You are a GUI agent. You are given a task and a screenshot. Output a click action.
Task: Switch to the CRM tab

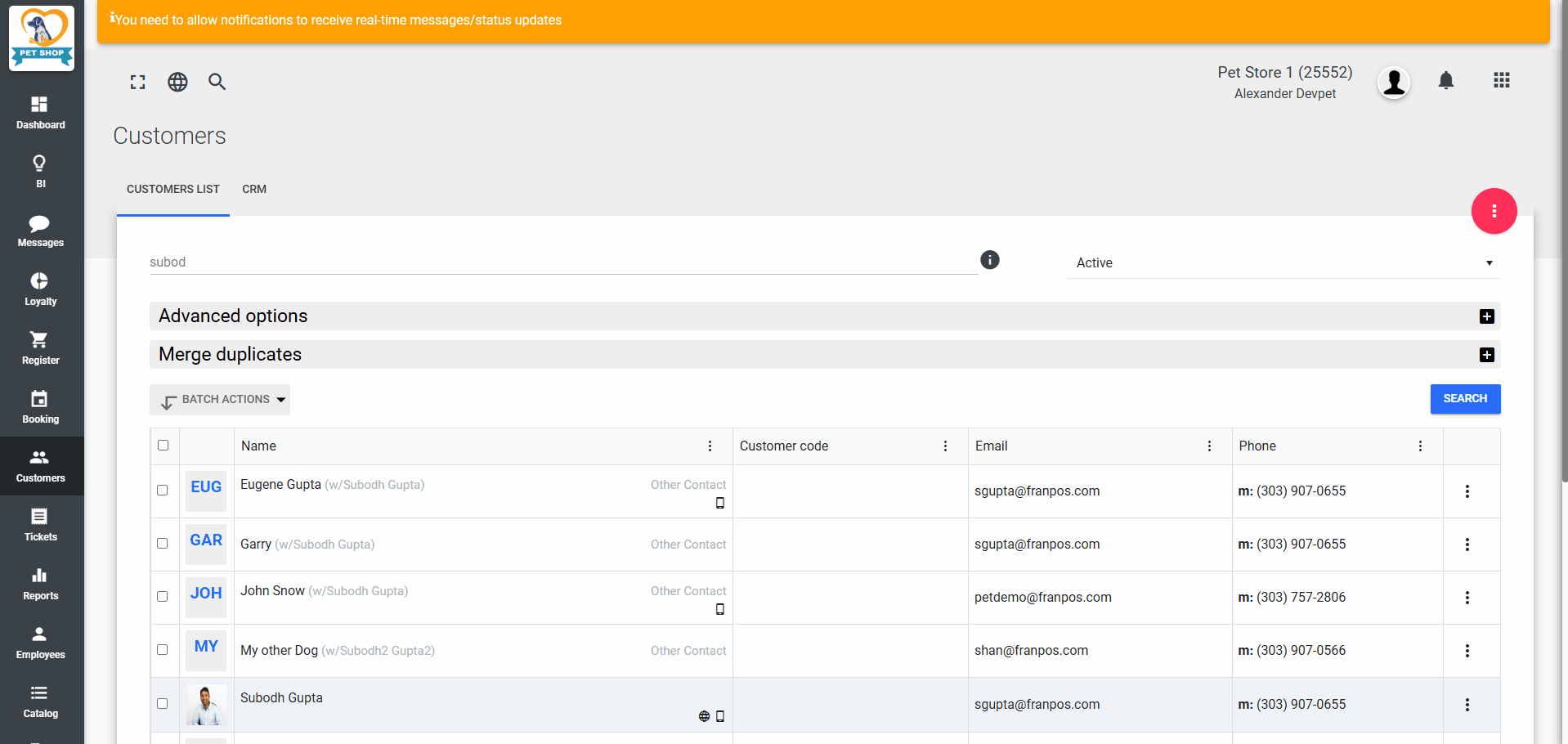click(254, 189)
